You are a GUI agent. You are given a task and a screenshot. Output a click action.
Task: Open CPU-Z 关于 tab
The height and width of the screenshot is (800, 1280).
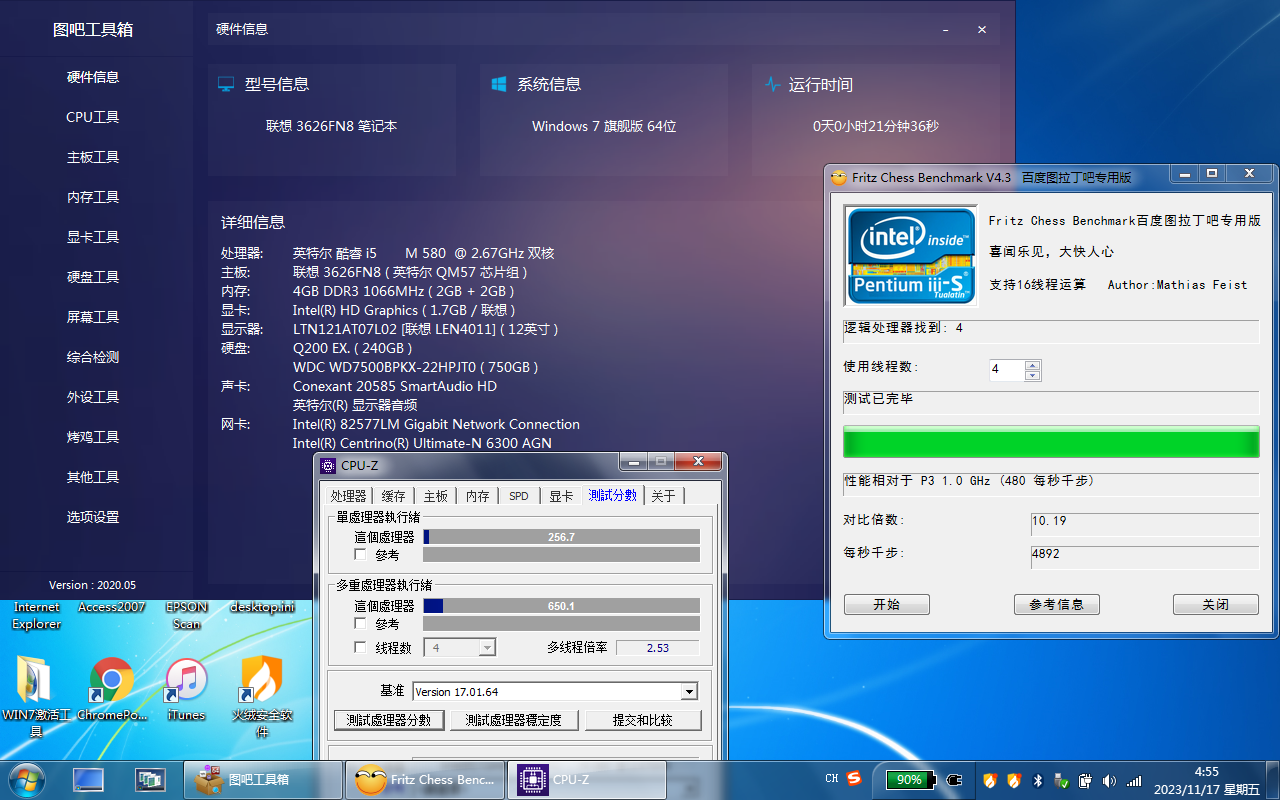(663, 496)
